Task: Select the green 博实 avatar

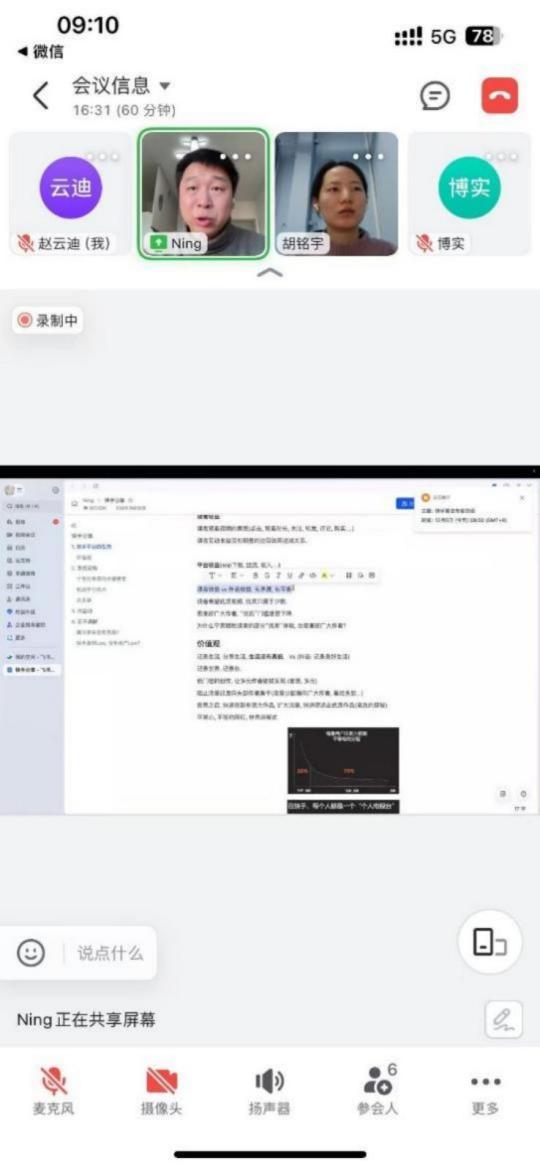Action: click(470, 187)
